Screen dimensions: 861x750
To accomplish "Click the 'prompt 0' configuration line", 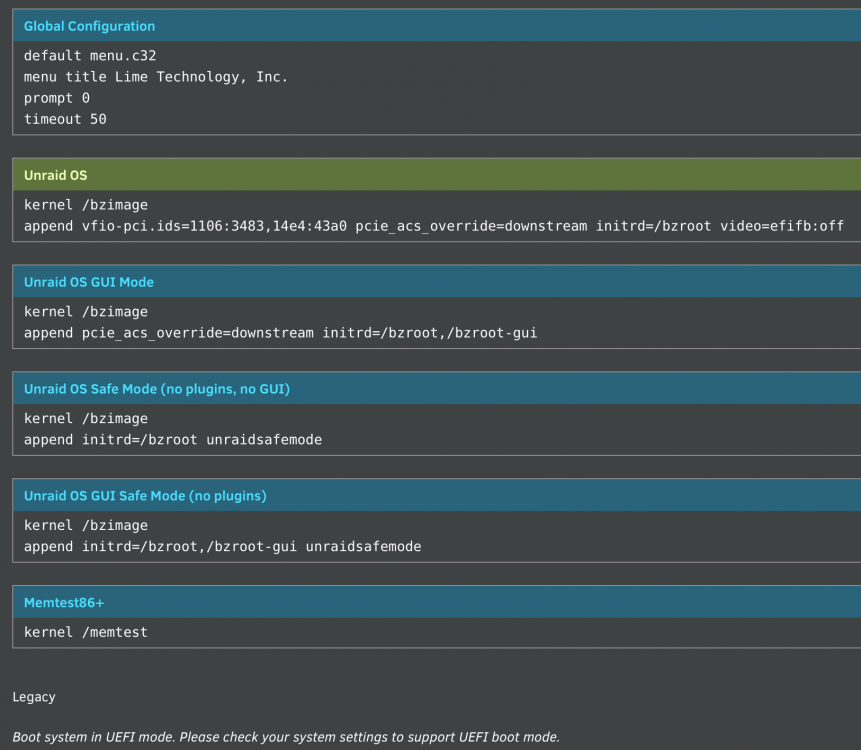I will (x=57, y=98).
